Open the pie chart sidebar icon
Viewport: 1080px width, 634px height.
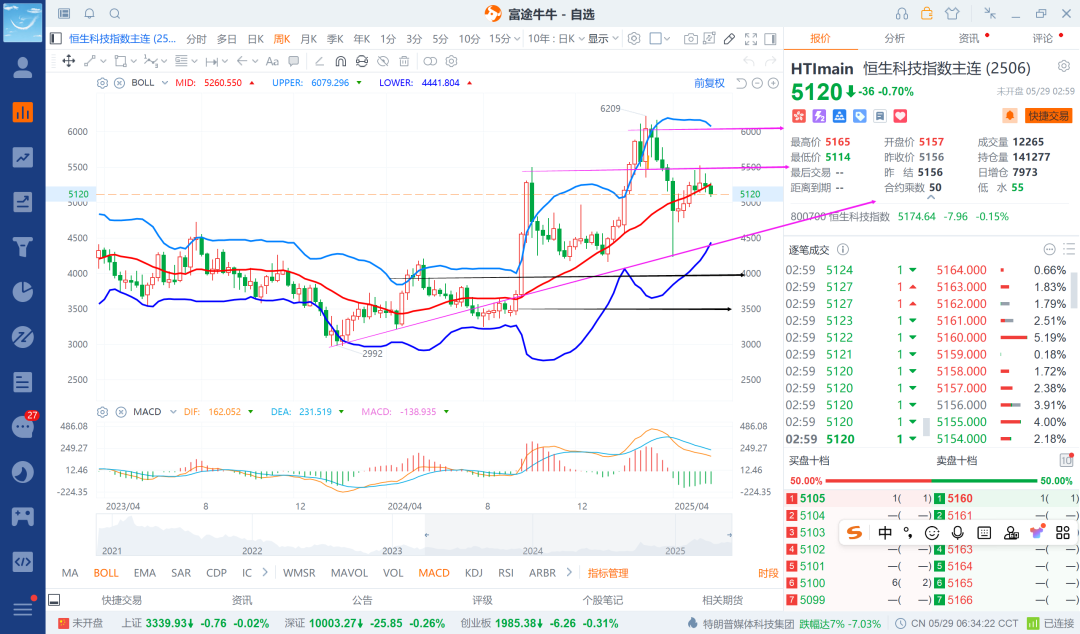(23, 292)
